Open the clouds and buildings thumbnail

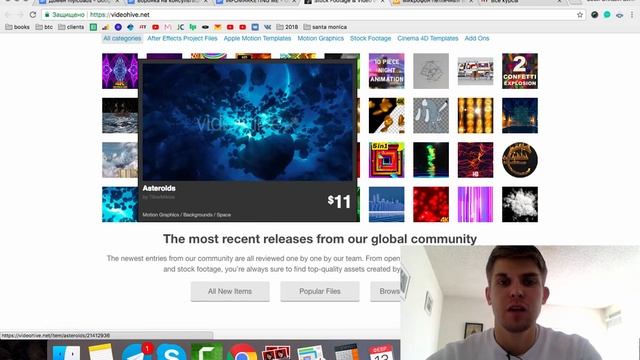click(120, 160)
